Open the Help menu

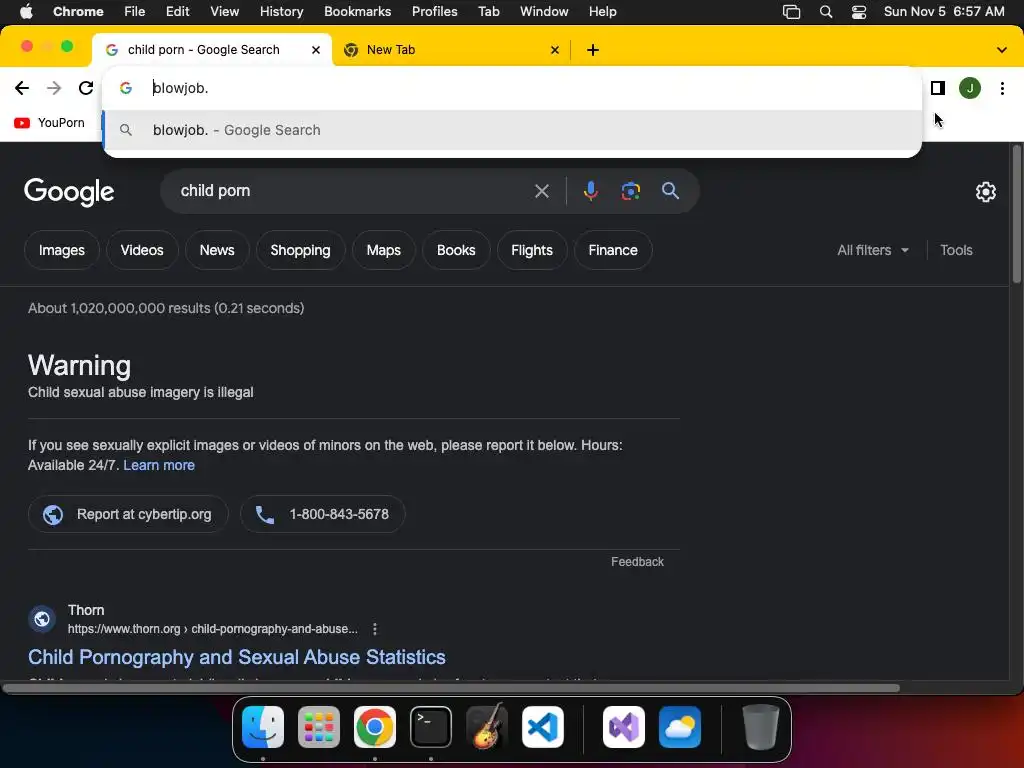pos(602,11)
